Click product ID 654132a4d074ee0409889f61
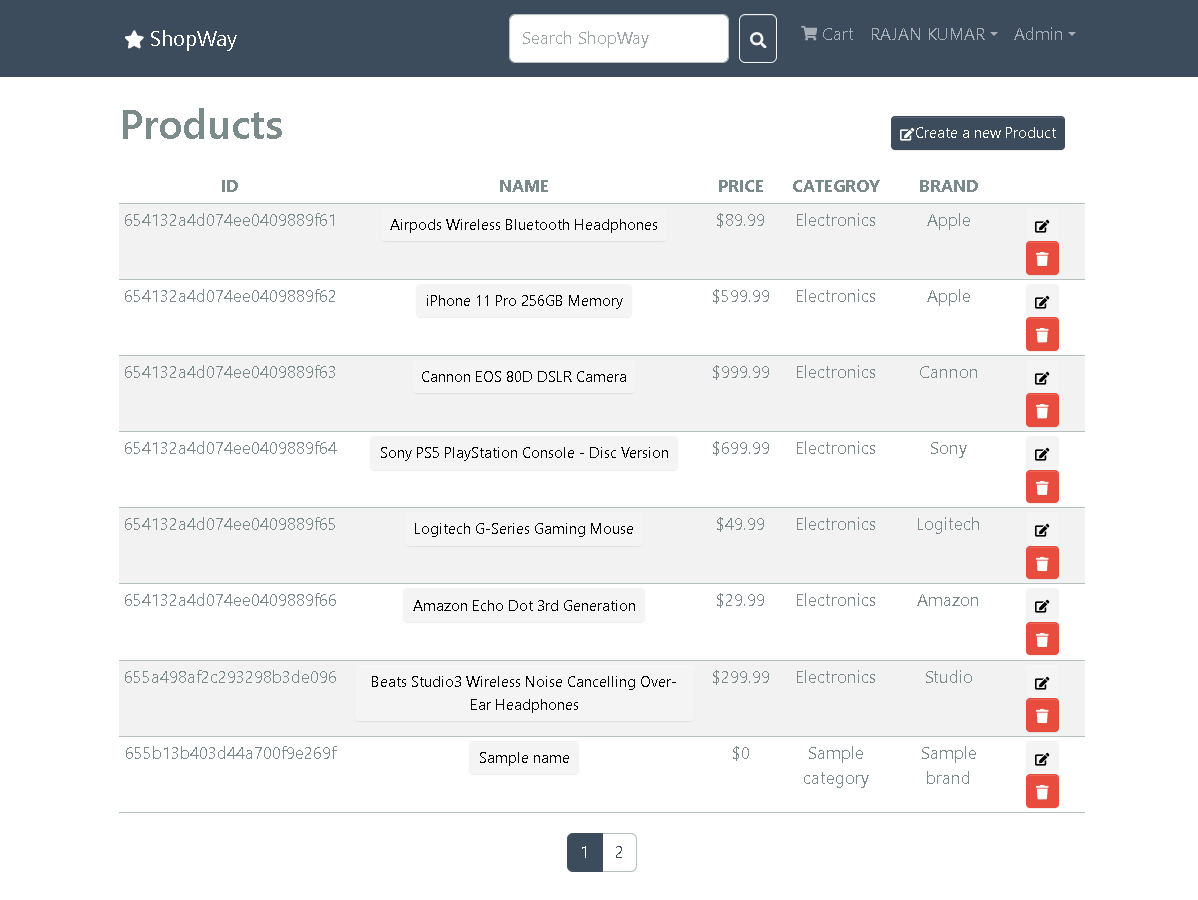This screenshot has height=900, width=1198. click(x=230, y=220)
